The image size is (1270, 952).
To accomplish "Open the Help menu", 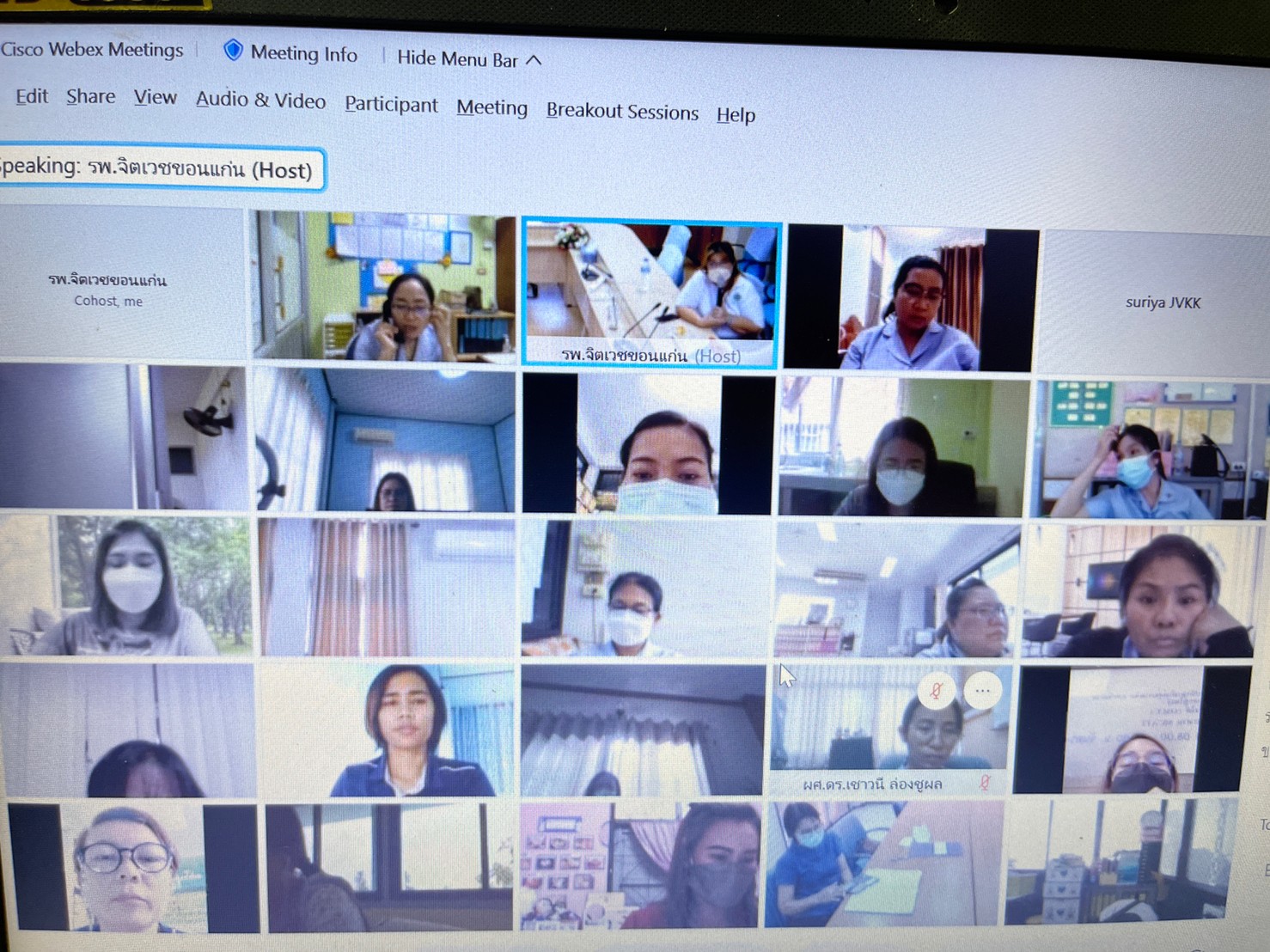I will (736, 115).
